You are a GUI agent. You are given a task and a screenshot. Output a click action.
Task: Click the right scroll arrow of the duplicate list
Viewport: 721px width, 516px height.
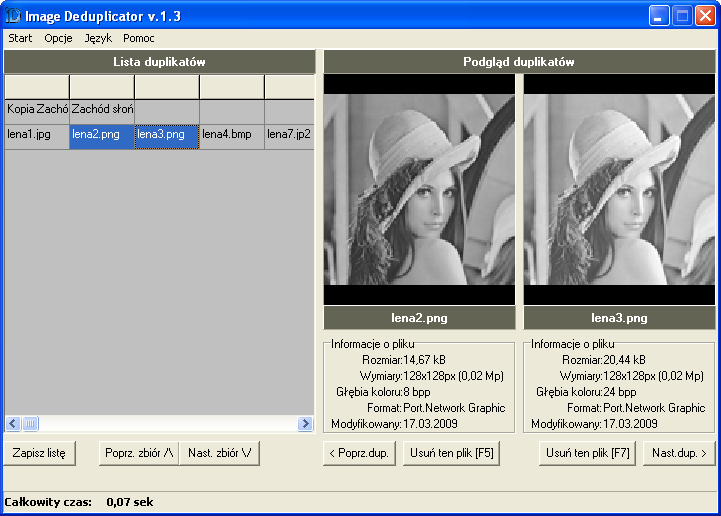pos(305,423)
